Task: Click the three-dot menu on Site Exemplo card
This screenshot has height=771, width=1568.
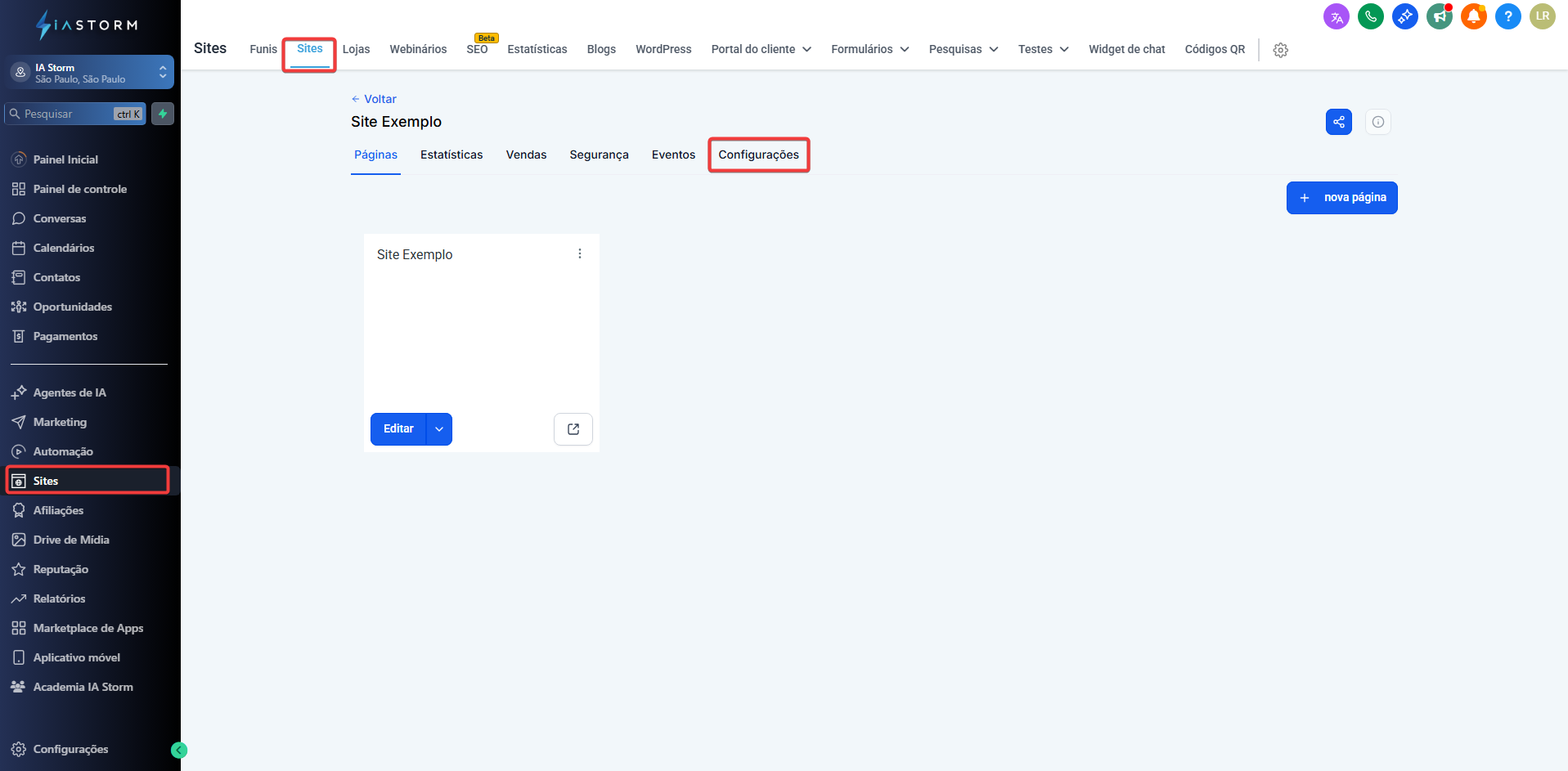Action: click(x=579, y=254)
